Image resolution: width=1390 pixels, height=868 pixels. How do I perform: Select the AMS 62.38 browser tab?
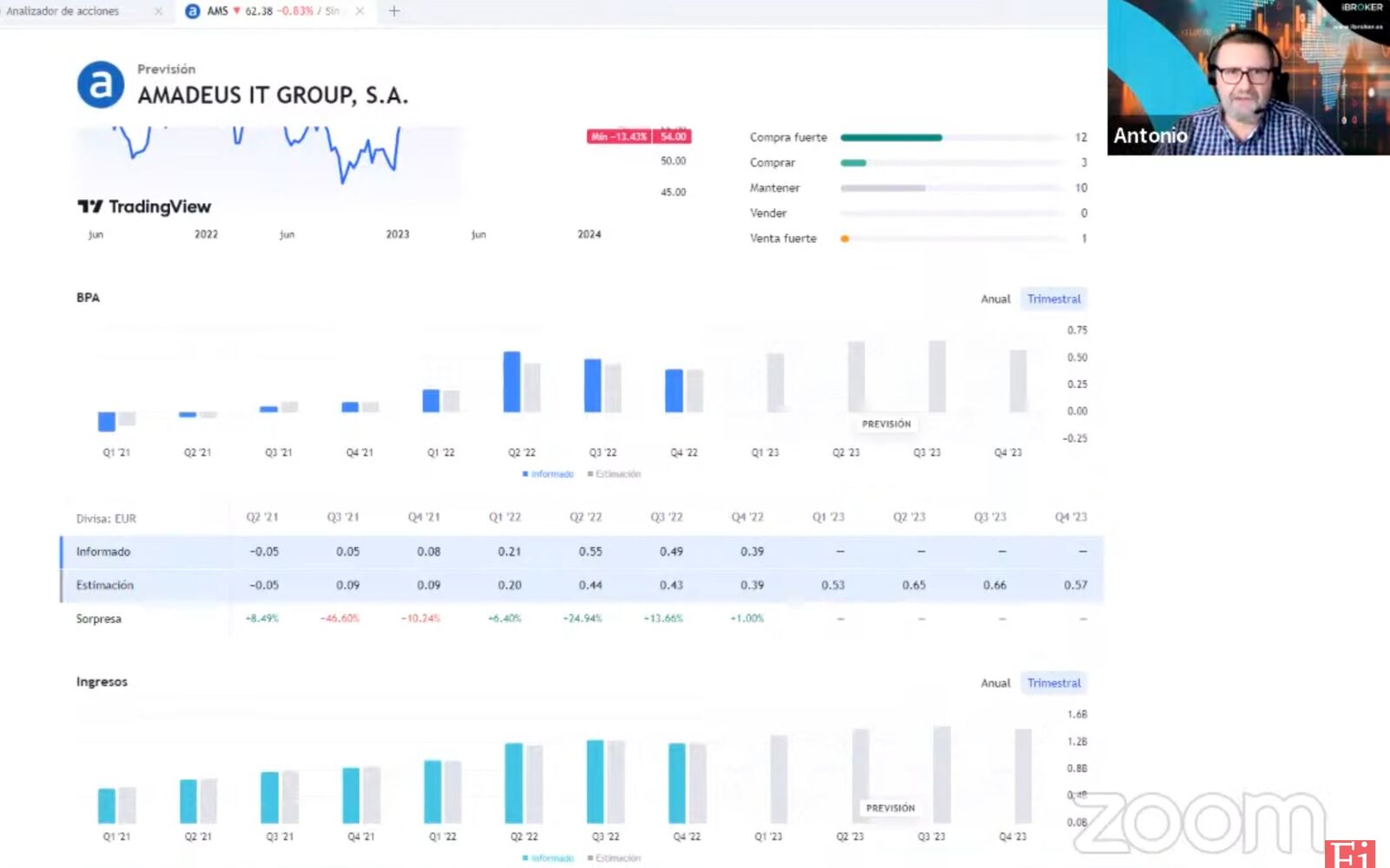tap(276, 11)
